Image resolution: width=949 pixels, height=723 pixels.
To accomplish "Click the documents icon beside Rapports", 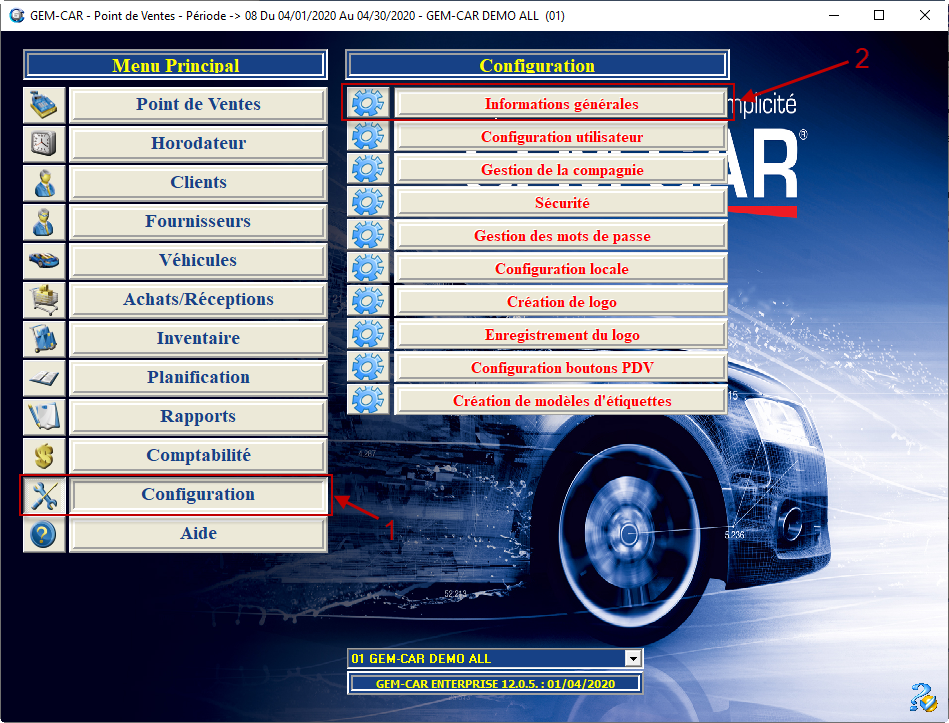I will coord(44,417).
